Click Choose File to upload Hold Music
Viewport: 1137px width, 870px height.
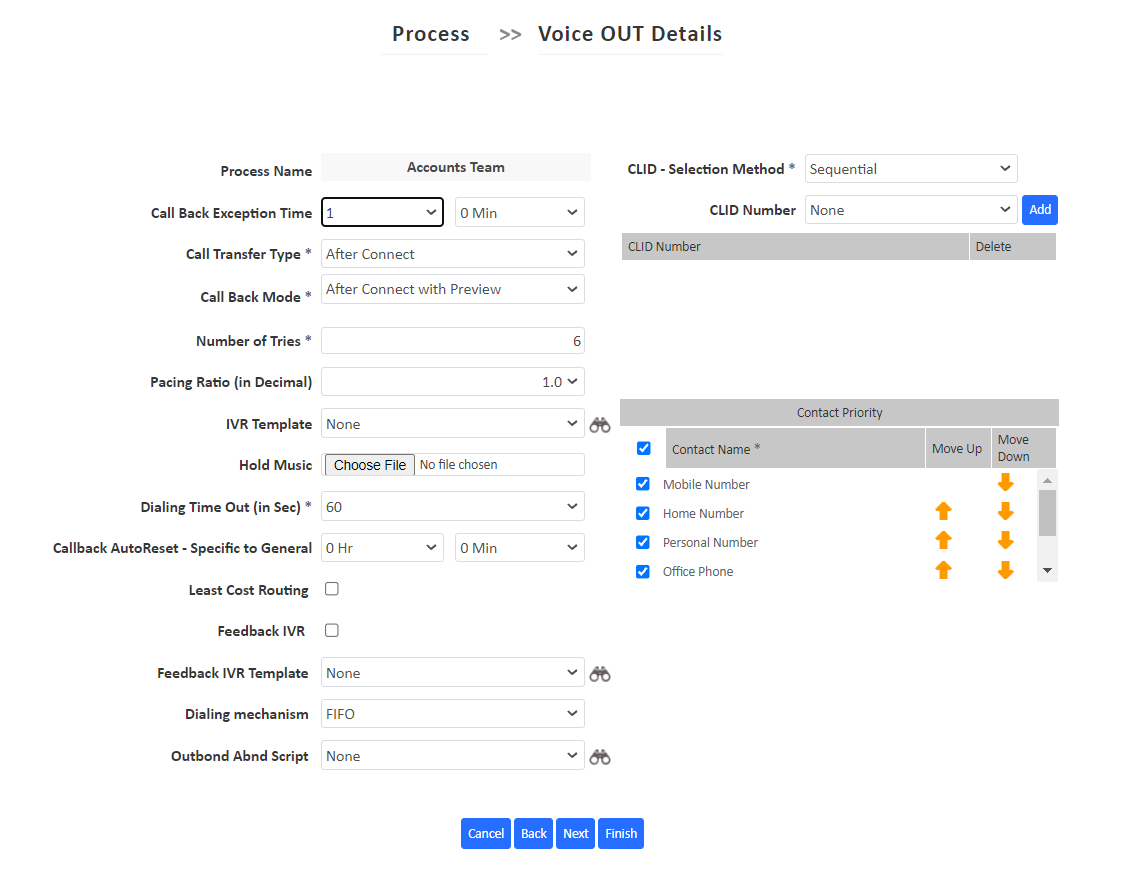click(x=369, y=464)
